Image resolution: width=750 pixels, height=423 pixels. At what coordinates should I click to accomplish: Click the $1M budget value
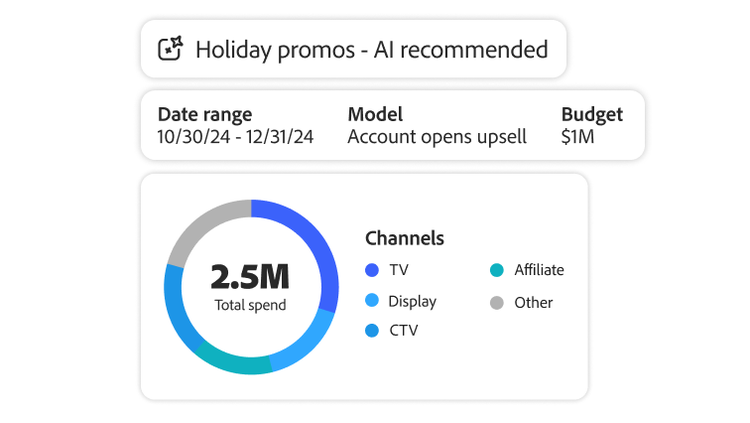click(x=578, y=137)
